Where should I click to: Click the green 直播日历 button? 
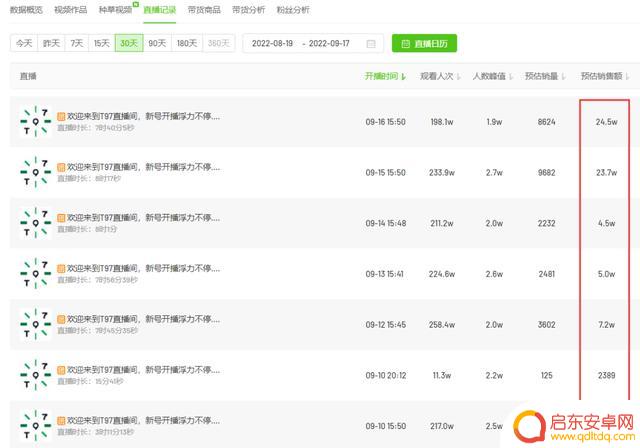tap(424, 43)
